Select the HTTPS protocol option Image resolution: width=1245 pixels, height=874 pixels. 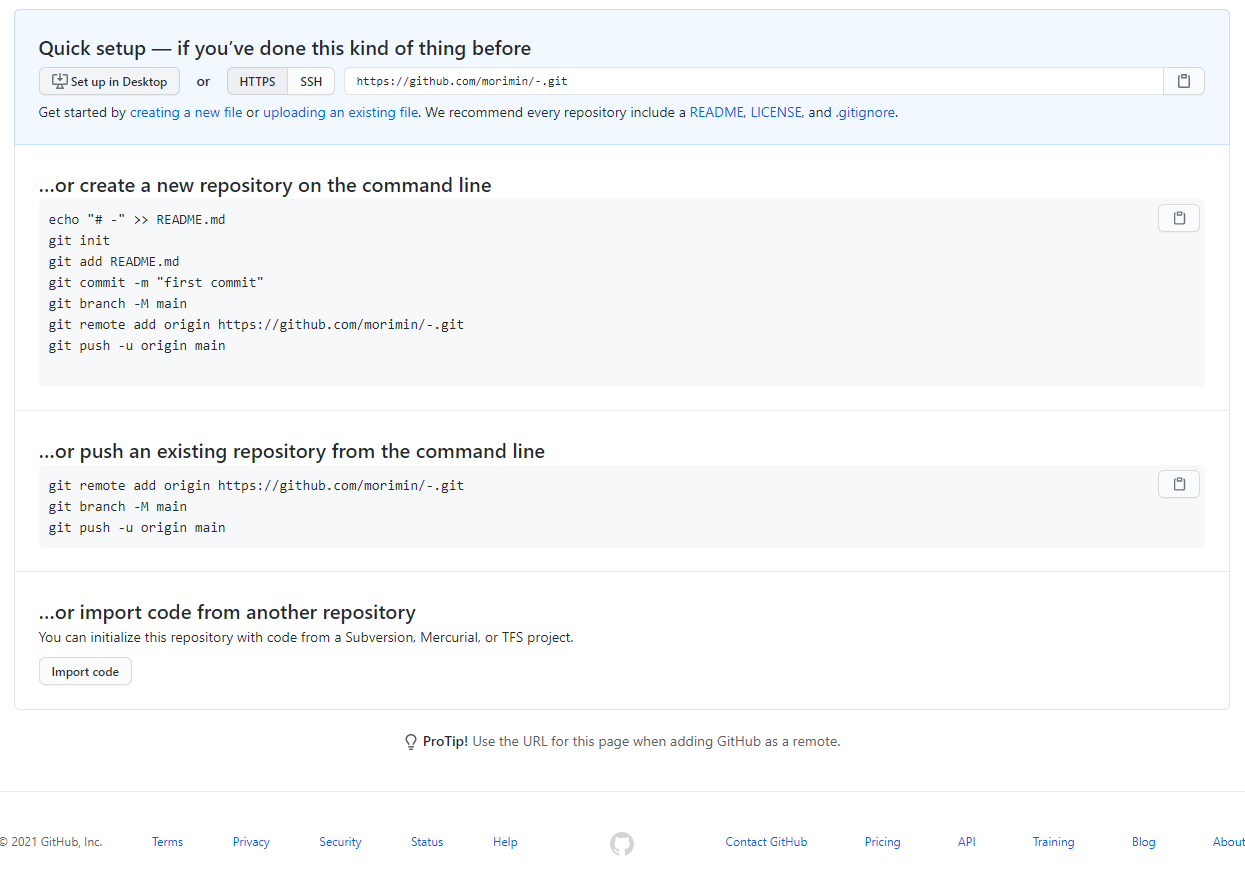pyautogui.click(x=257, y=82)
